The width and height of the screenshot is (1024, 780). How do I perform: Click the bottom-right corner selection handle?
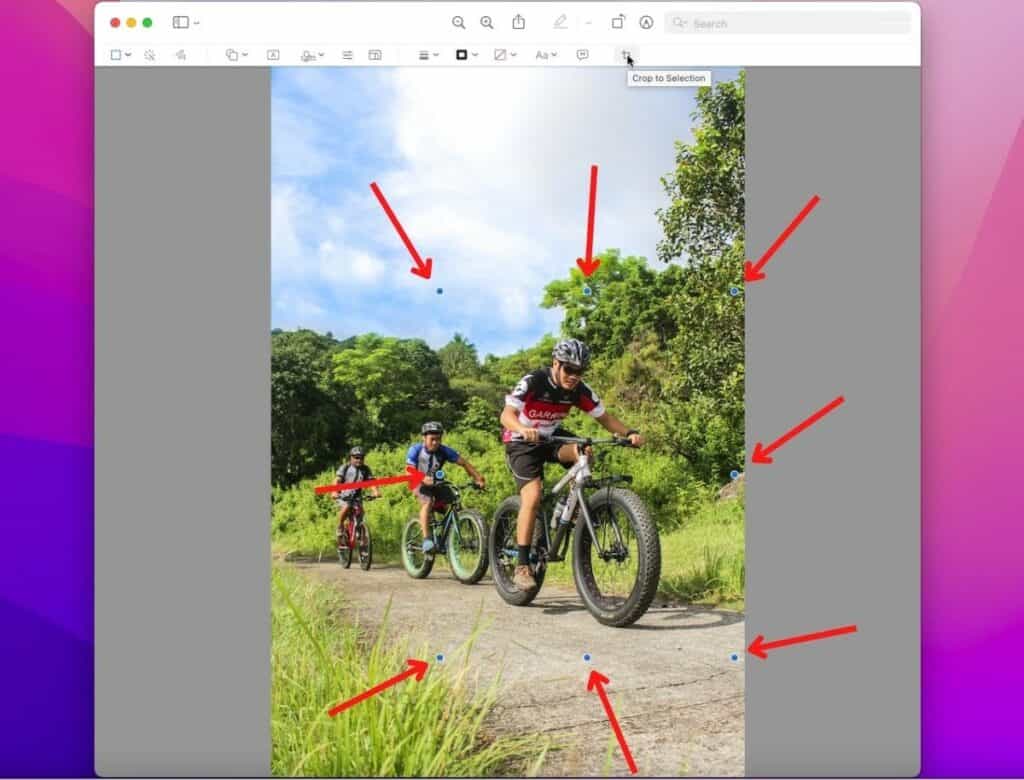[x=734, y=658]
